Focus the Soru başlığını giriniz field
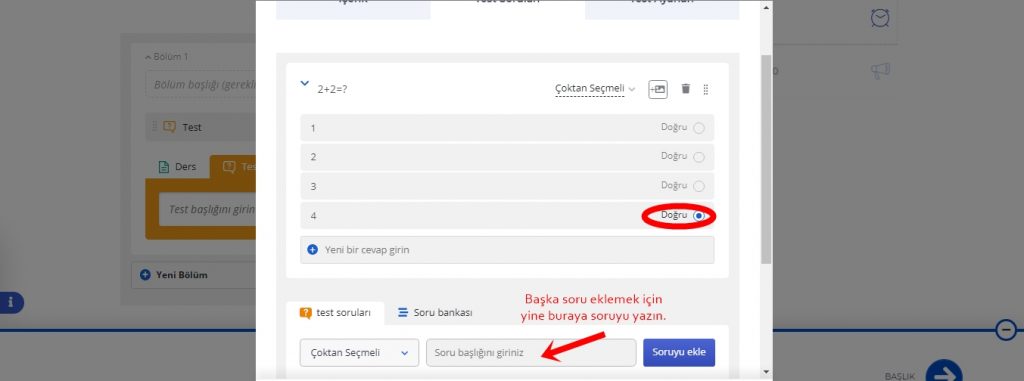 [x=531, y=352]
